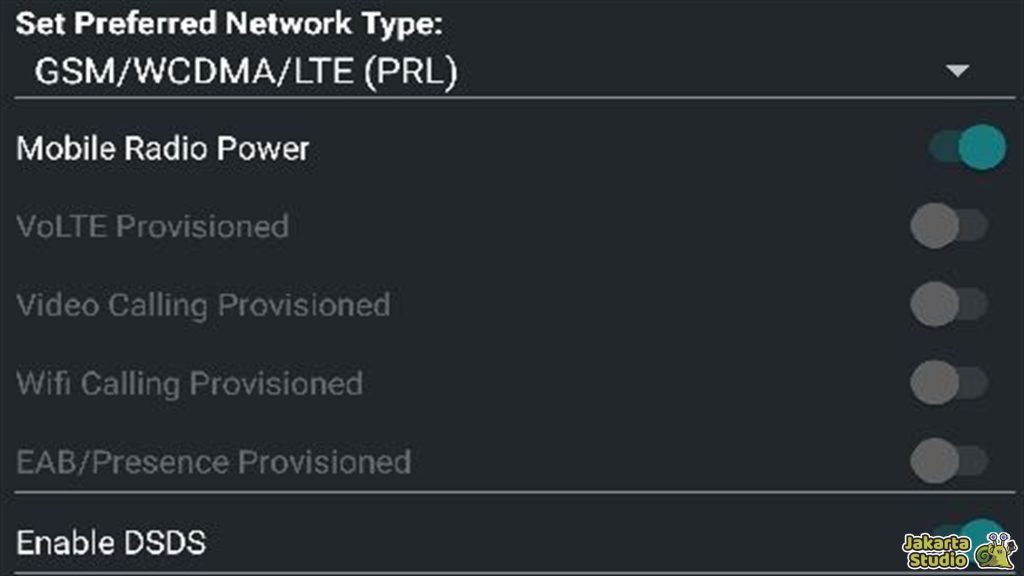This screenshot has height=576, width=1024.
Task: Switch on Wifi Calling Provisioned toggle
Action: [x=948, y=382]
